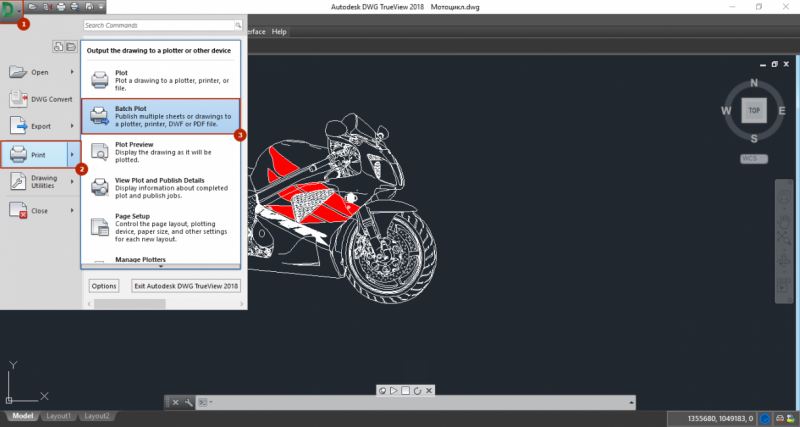
Task: Choose Plot Preview from the submenu
Action: click(160, 152)
